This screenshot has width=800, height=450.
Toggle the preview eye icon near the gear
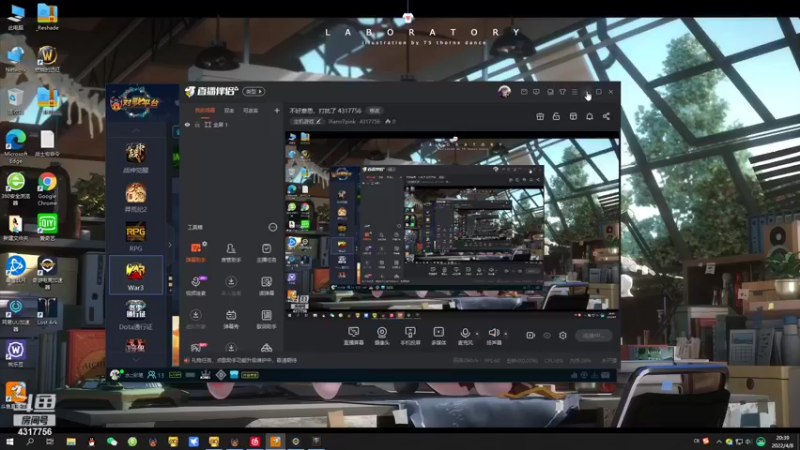coord(546,335)
